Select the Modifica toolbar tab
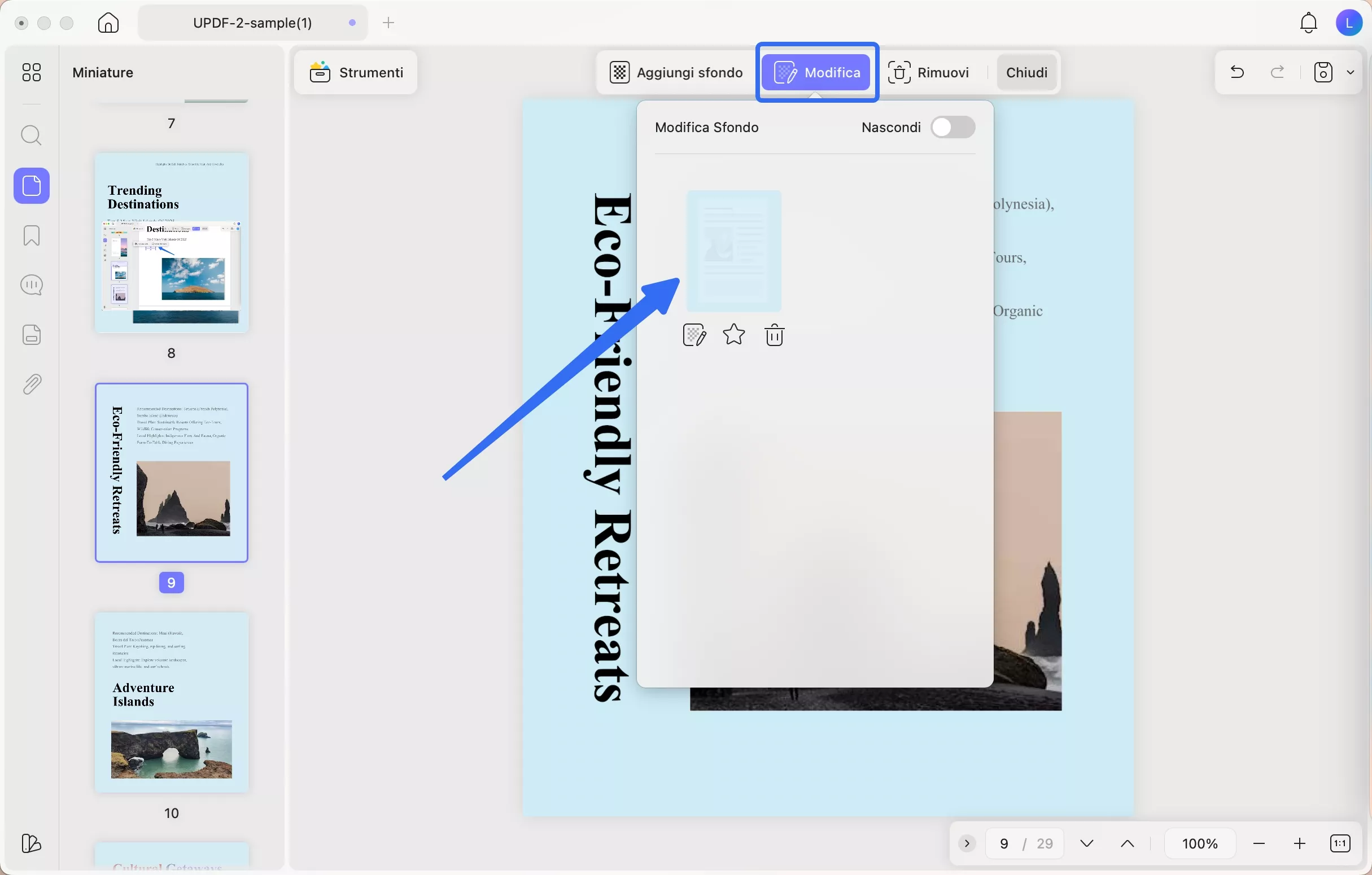The image size is (1372, 875). click(x=816, y=72)
